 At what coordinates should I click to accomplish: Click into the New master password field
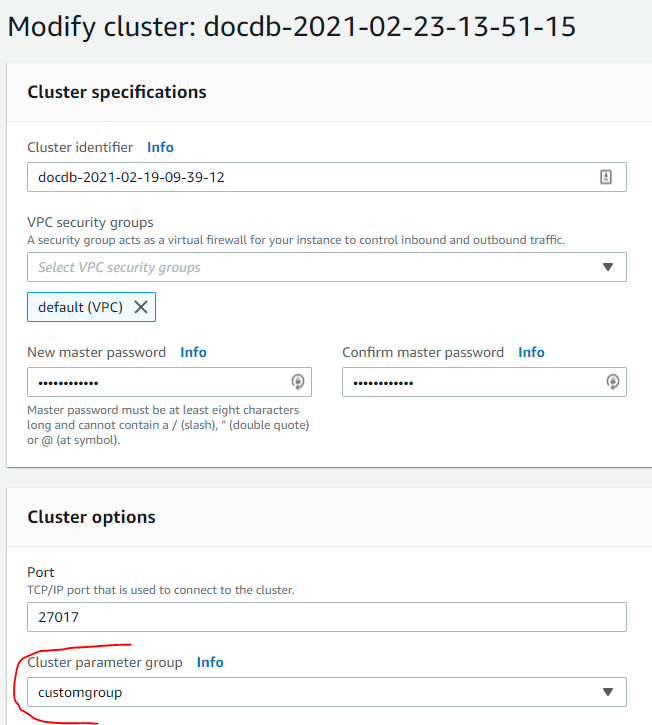point(169,382)
